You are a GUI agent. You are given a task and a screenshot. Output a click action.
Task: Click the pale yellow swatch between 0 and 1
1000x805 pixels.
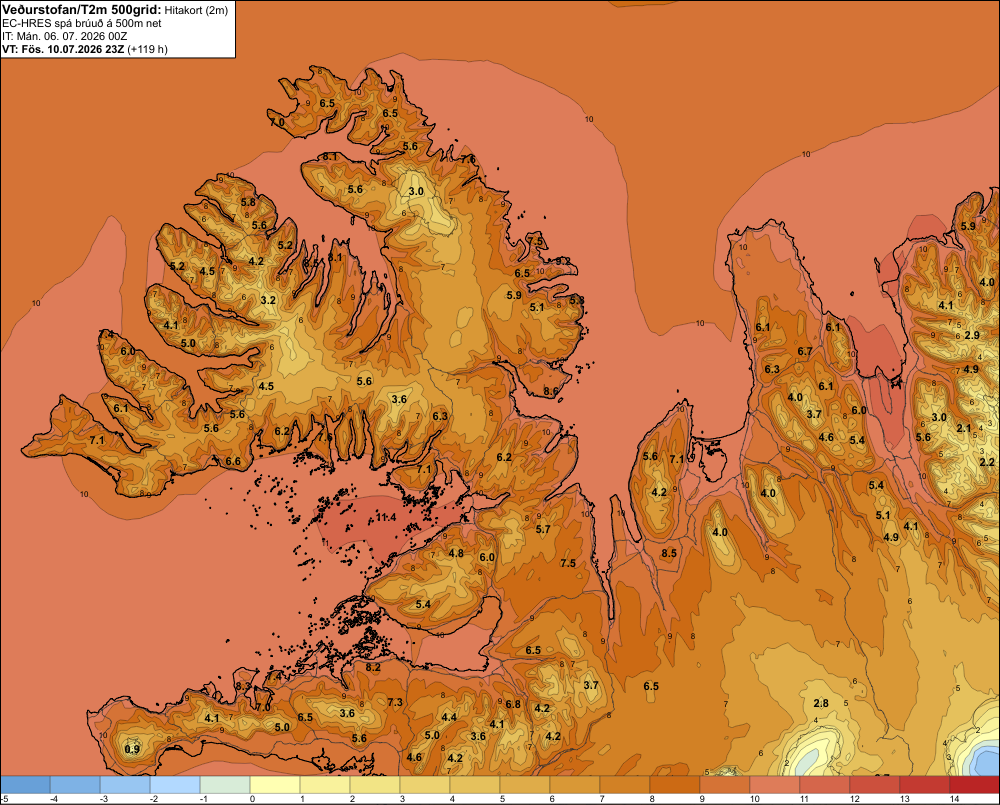coord(275,785)
